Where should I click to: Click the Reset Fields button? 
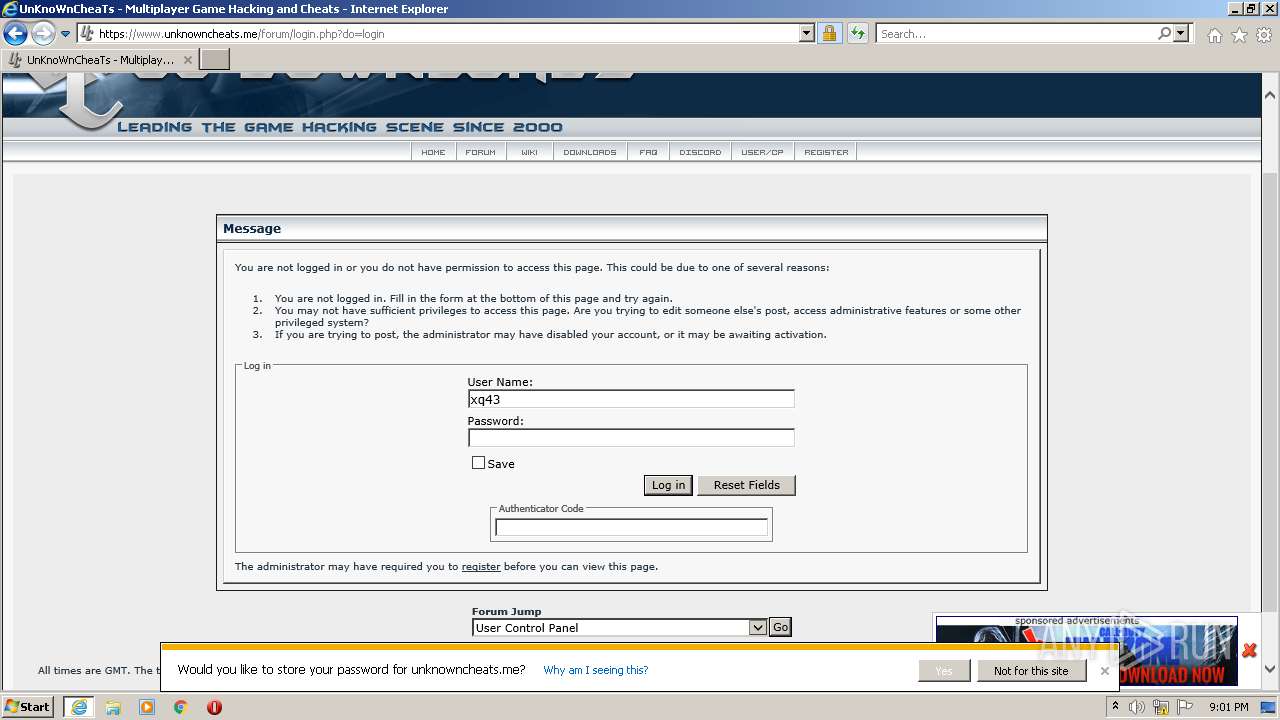coord(746,485)
